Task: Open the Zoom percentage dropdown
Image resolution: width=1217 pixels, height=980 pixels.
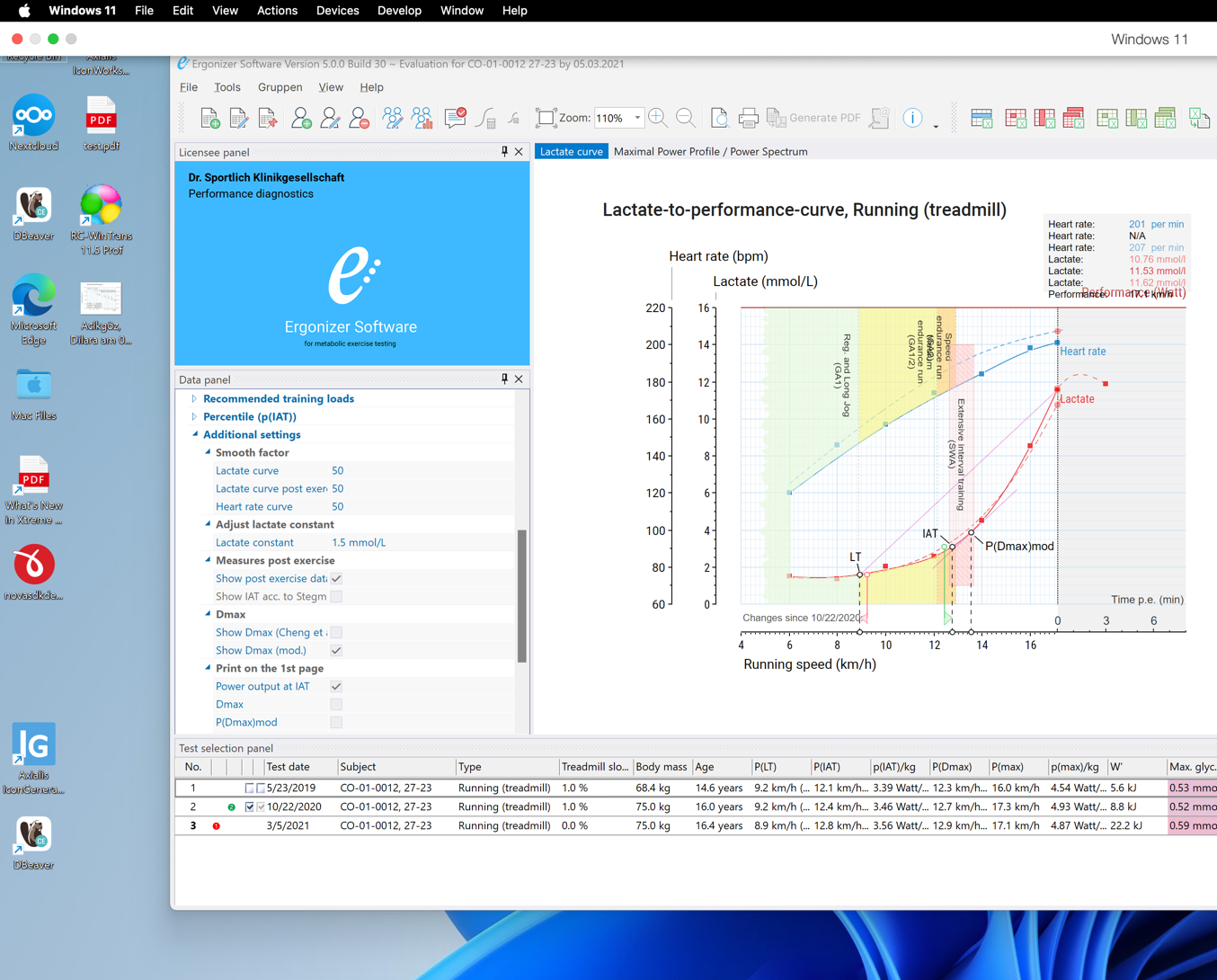Action: click(637, 118)
